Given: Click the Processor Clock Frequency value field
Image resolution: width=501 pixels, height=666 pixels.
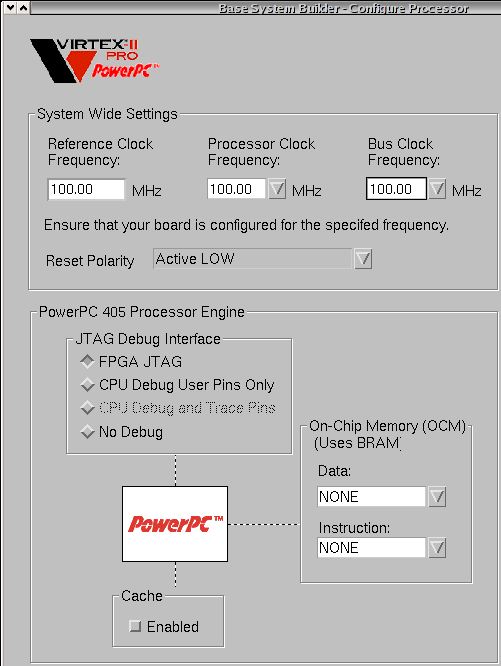Looking at the screenshot, I should [x=236, y=189].
